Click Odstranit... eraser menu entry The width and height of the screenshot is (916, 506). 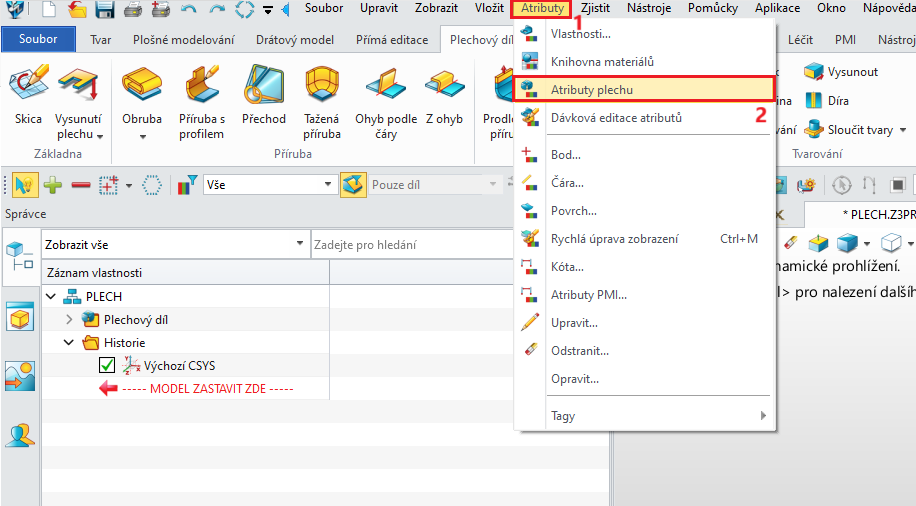(644, 351)
